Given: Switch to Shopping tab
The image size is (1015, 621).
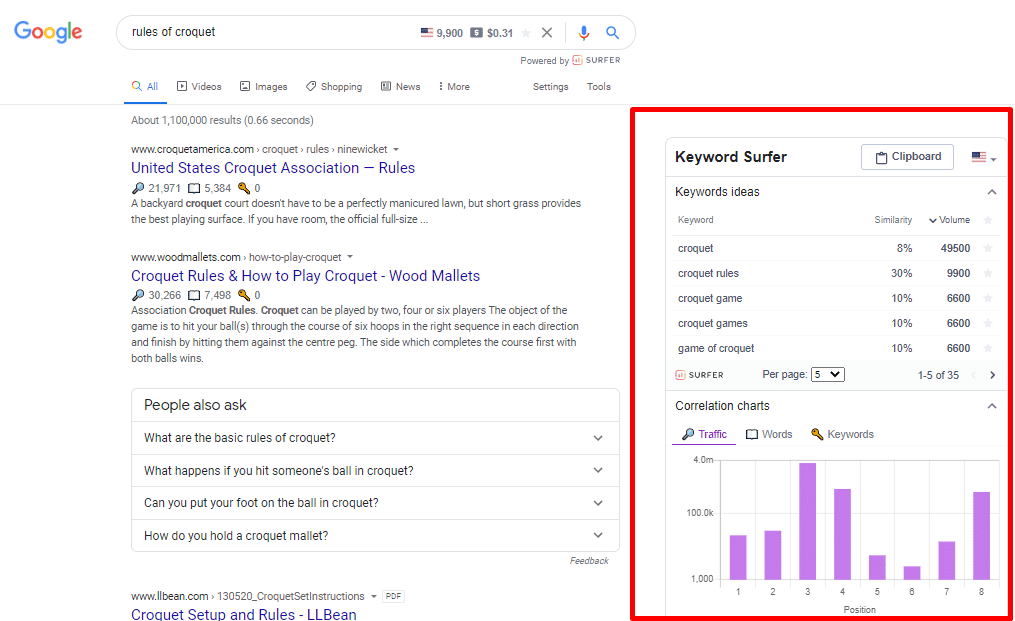Looking at the screenshot, I should coord(334,87).
